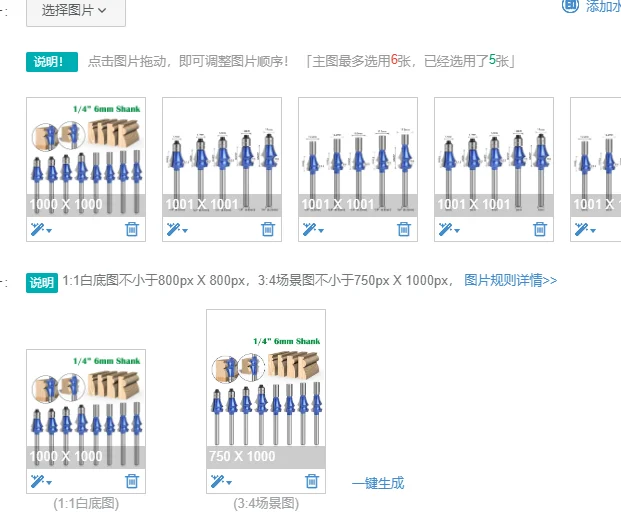Delete the third main image with trash icon
This screenshot has width=621, height=521.
(x=404, y=229)
